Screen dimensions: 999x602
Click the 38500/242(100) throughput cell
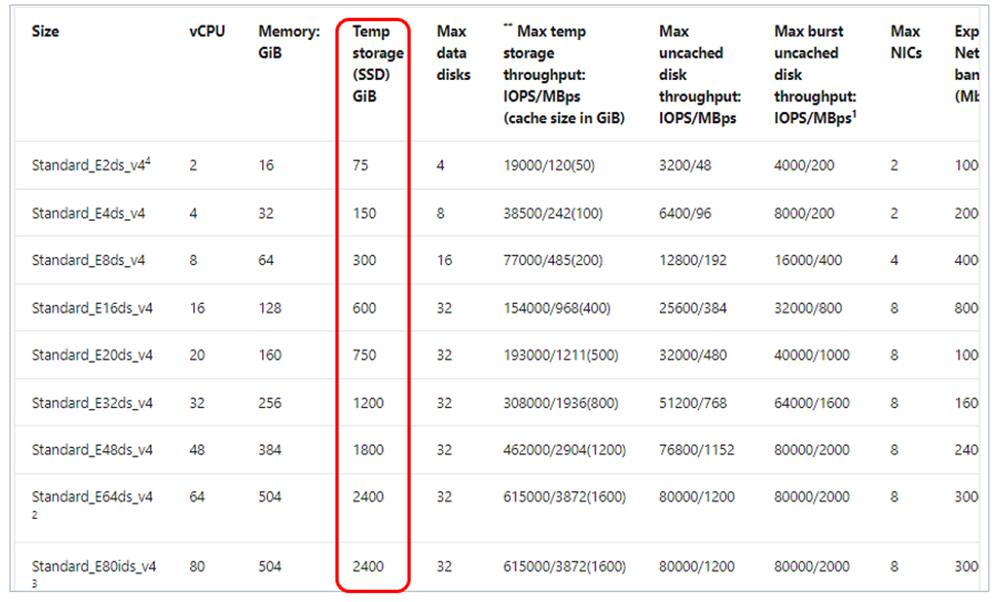553,213
